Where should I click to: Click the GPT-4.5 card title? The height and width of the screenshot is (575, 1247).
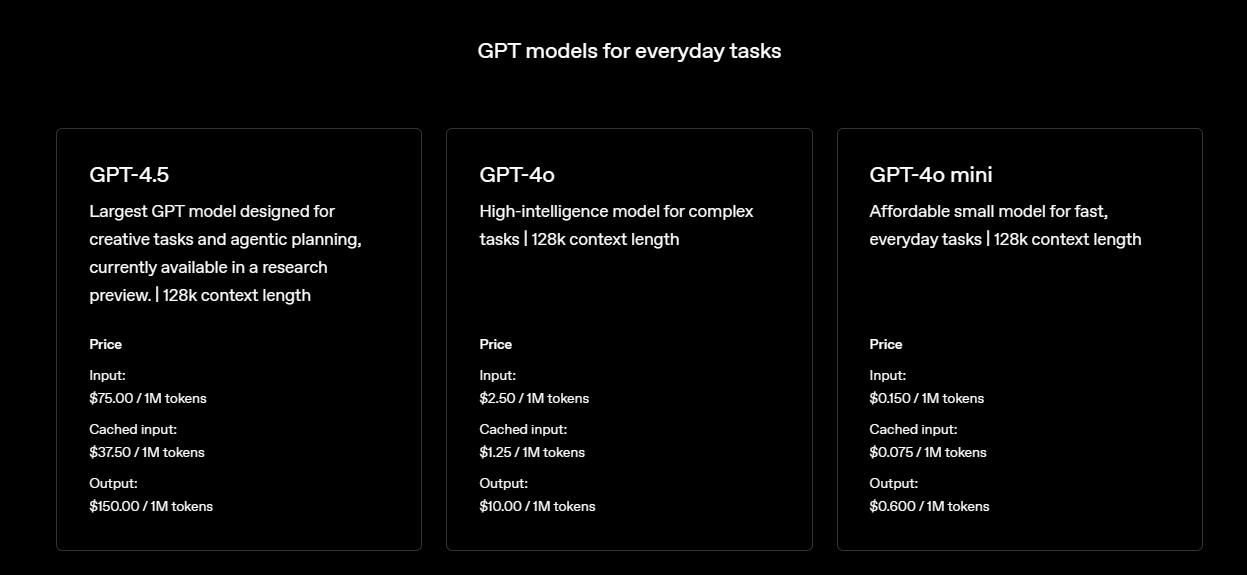click(129, 175)
